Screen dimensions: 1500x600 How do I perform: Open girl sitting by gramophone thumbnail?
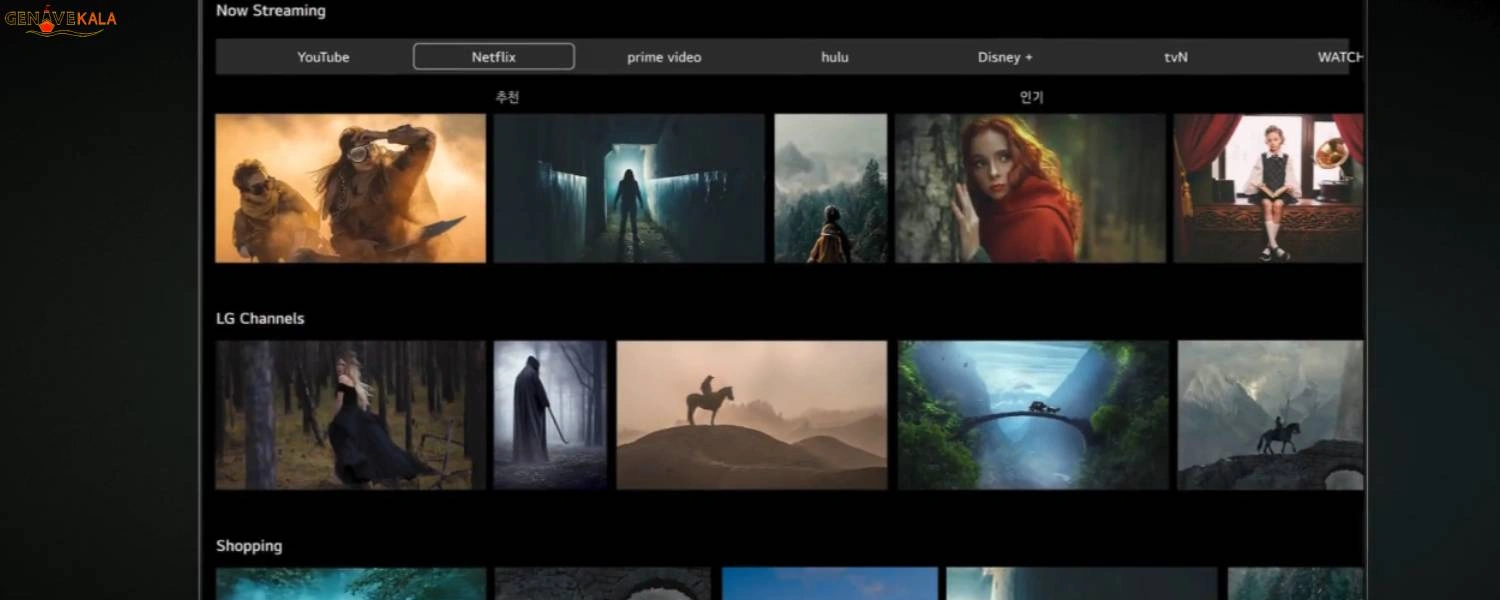pyautogui.click(x=1268, y=188)
